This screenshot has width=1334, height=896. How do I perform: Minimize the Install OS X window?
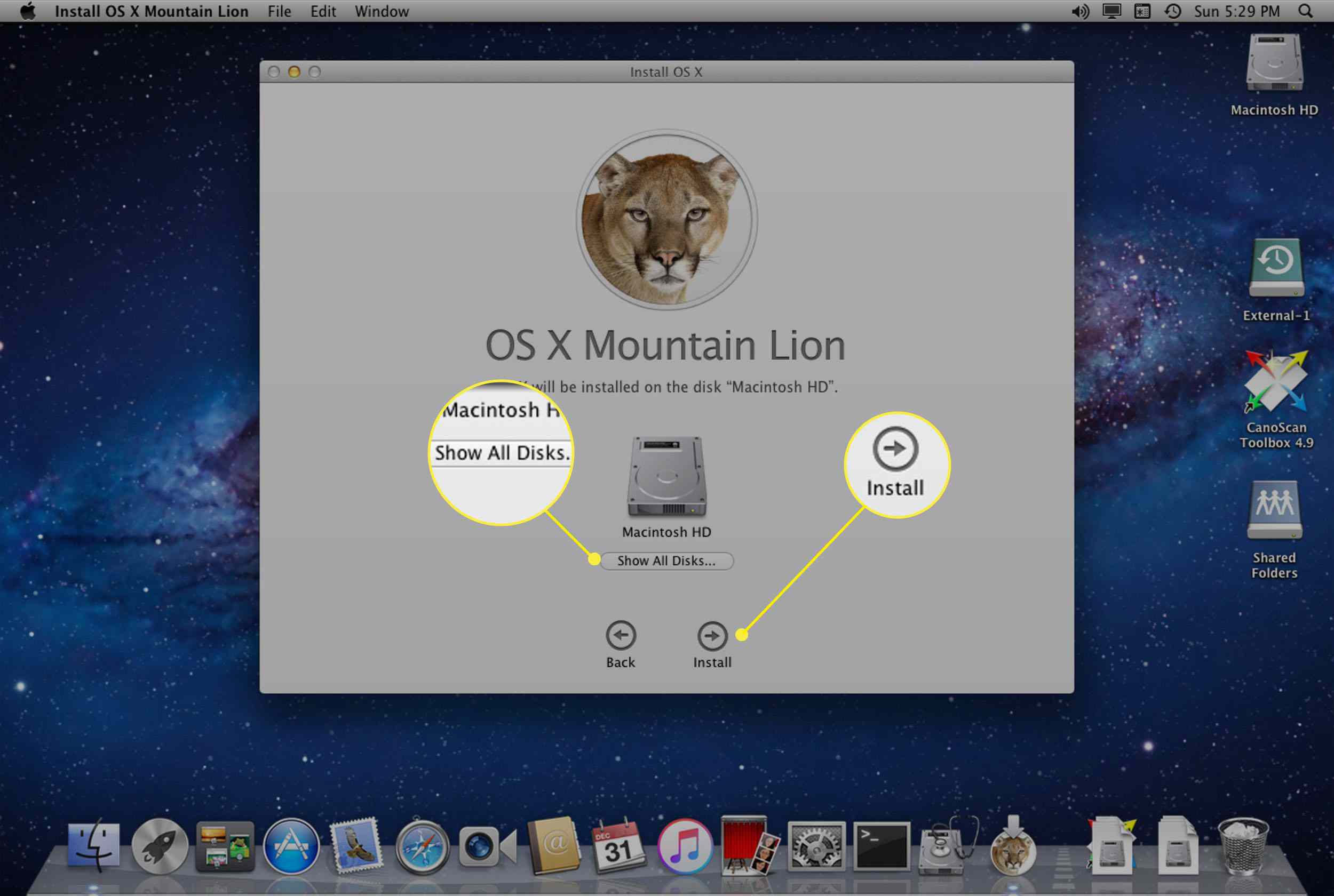pyautogui.click(x=294, y=71)
